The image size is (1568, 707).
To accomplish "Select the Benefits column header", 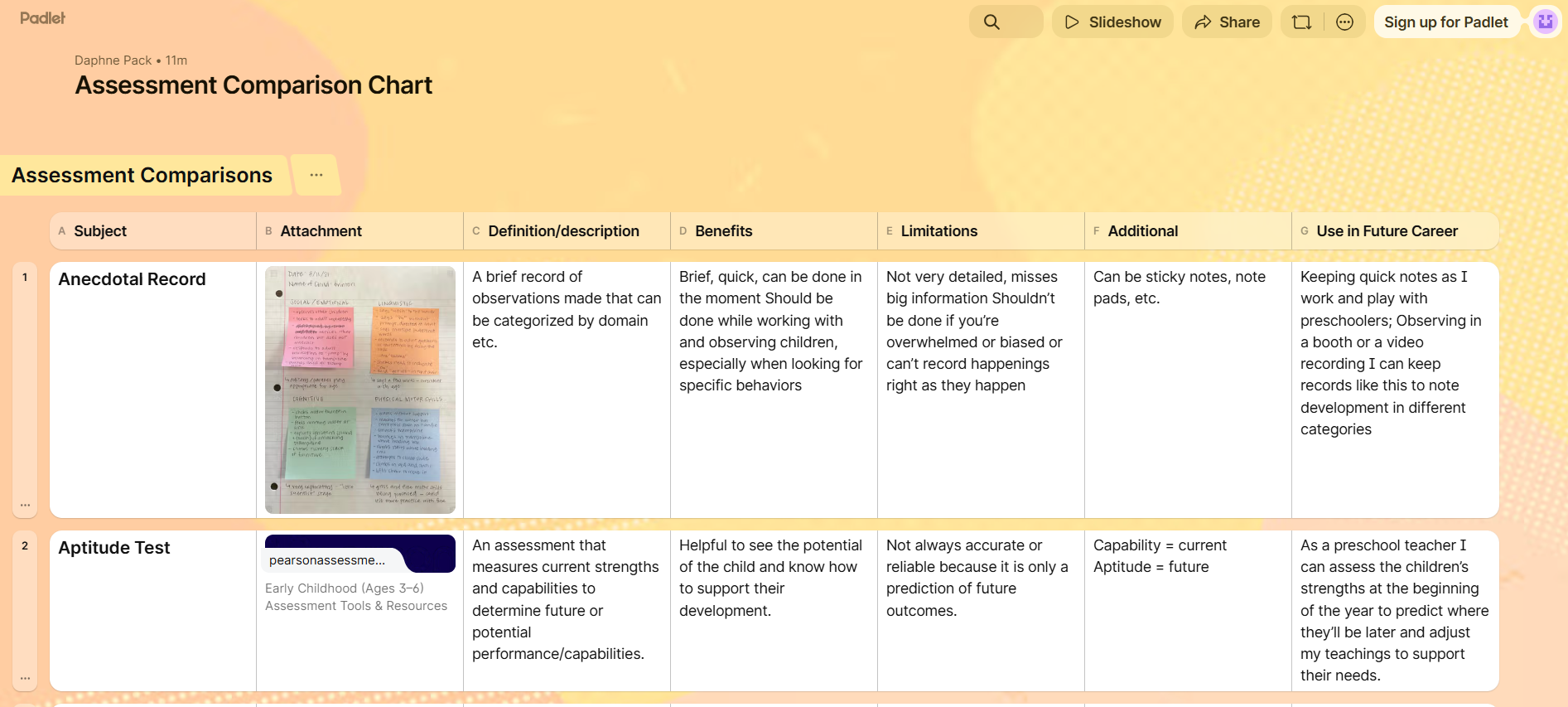I will 723,231.
